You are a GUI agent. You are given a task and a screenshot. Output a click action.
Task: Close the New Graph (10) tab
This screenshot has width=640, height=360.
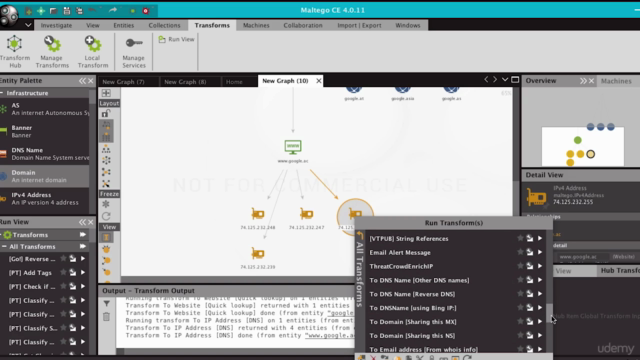pos(318,81)
